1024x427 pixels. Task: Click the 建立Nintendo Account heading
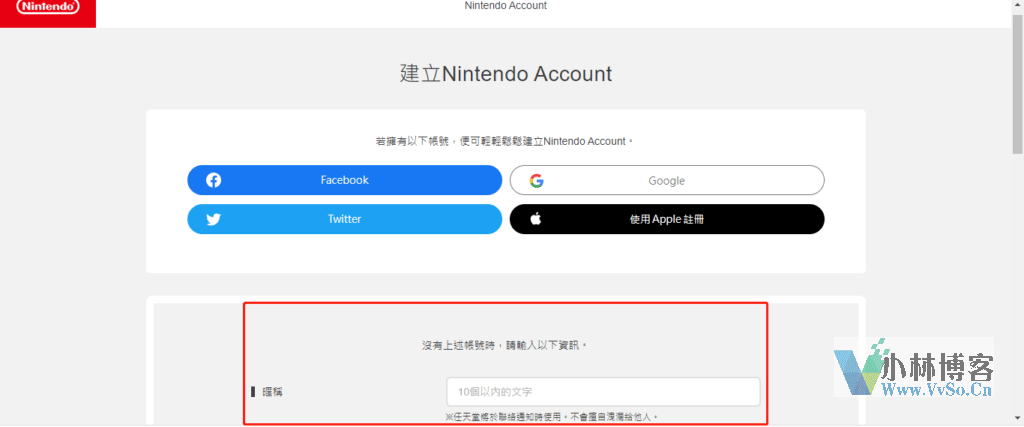pyautogui.click(x=506, y=74)
